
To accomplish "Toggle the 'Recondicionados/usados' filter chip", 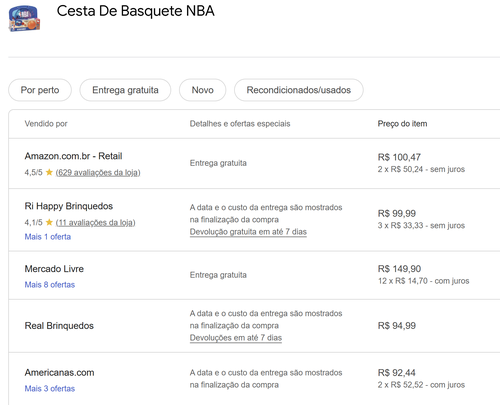I will pos(299,90).
